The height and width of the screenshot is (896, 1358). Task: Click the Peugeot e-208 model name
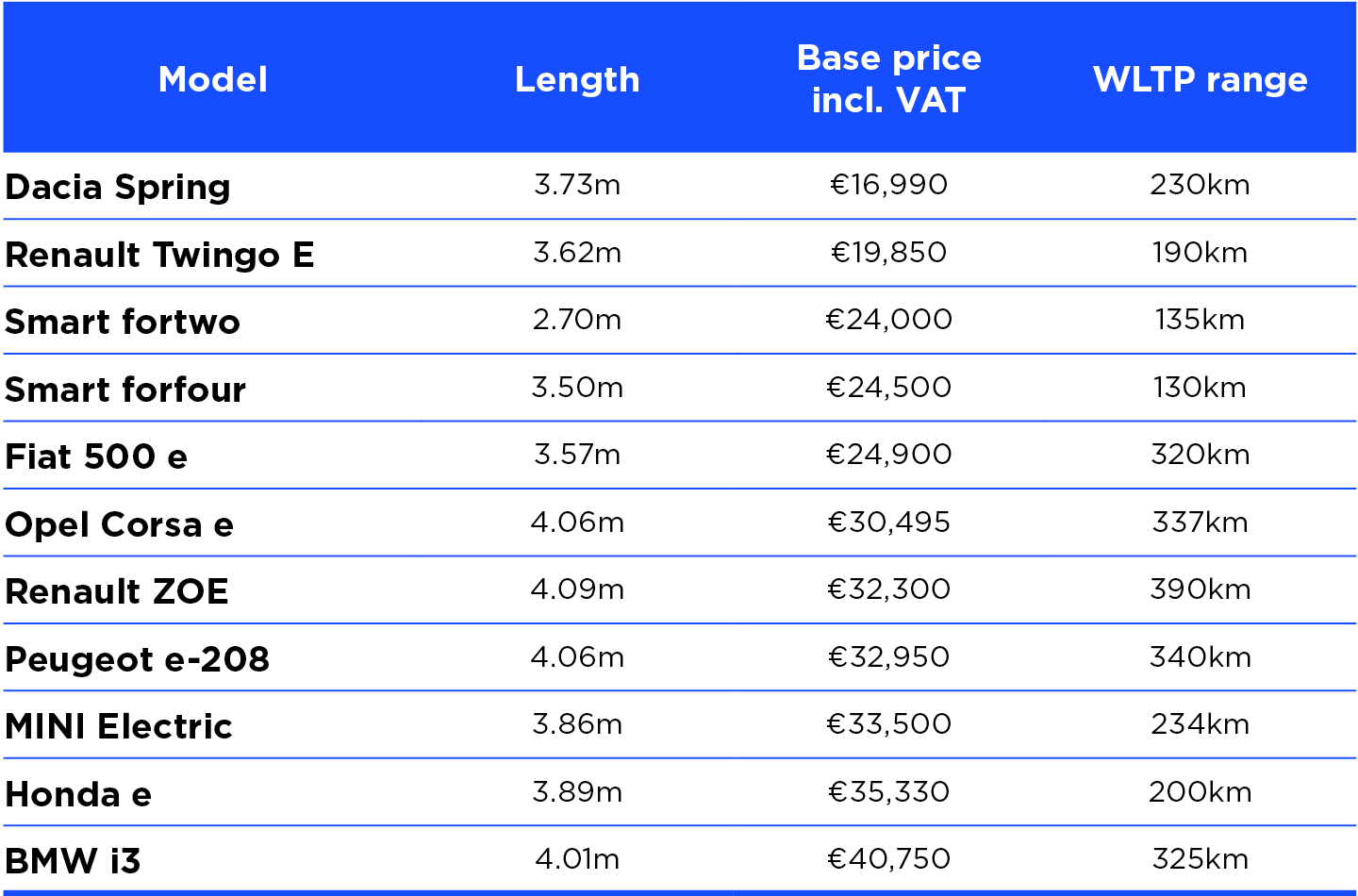138,659
